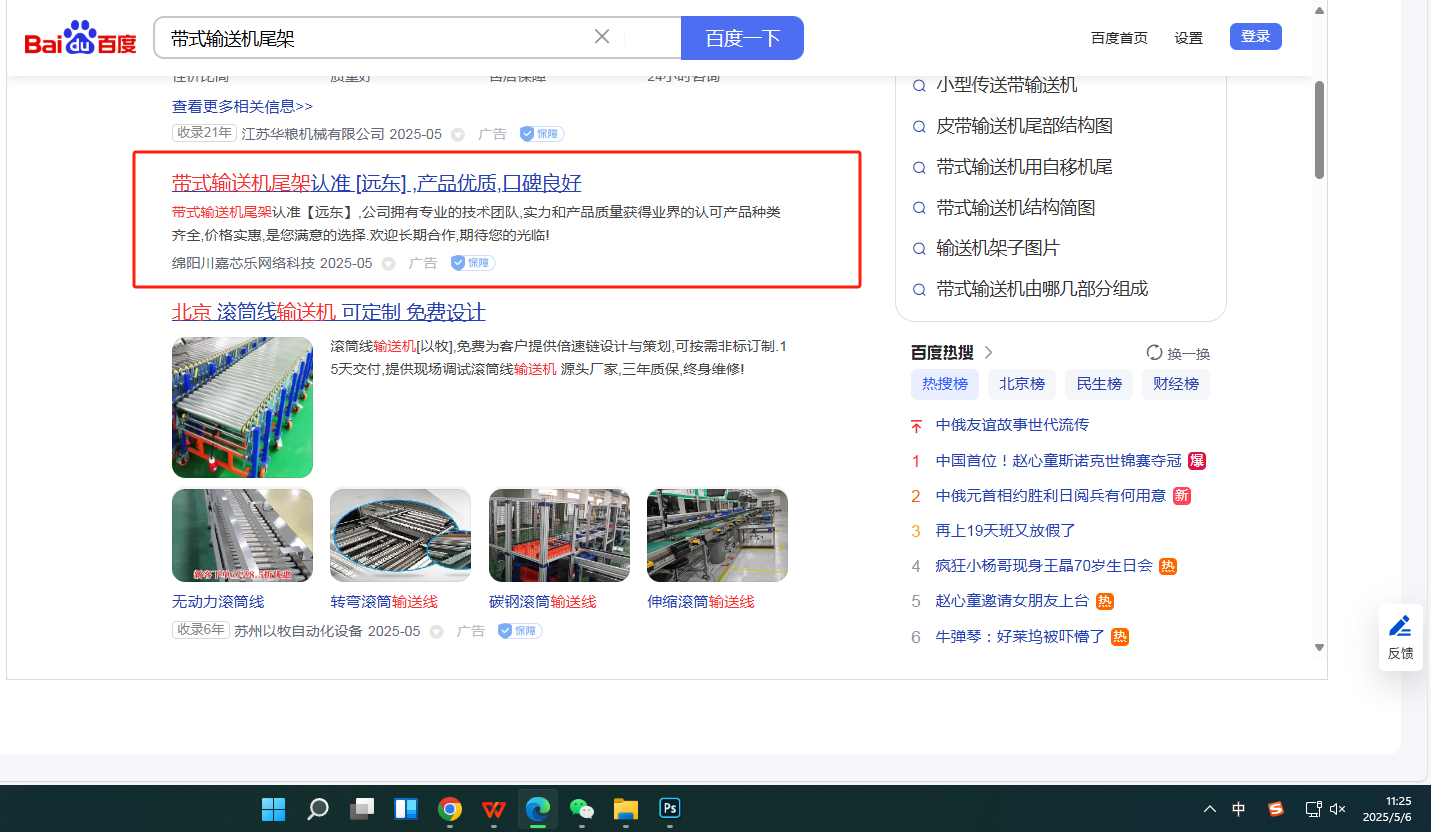Click the page vertical scrollbar thumb

click(x=1319, y=130)
